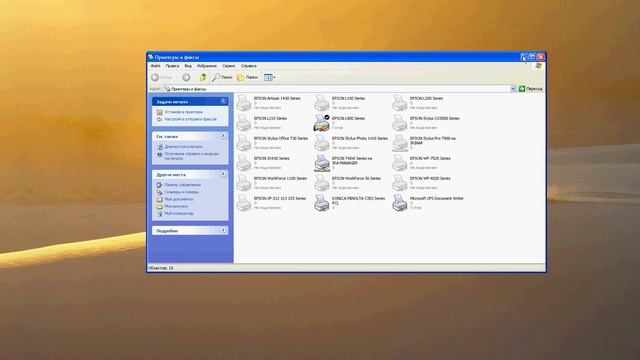Click the Установка принтера link
The width and height of the screenshot is (640, 360).
coord(184,112)
